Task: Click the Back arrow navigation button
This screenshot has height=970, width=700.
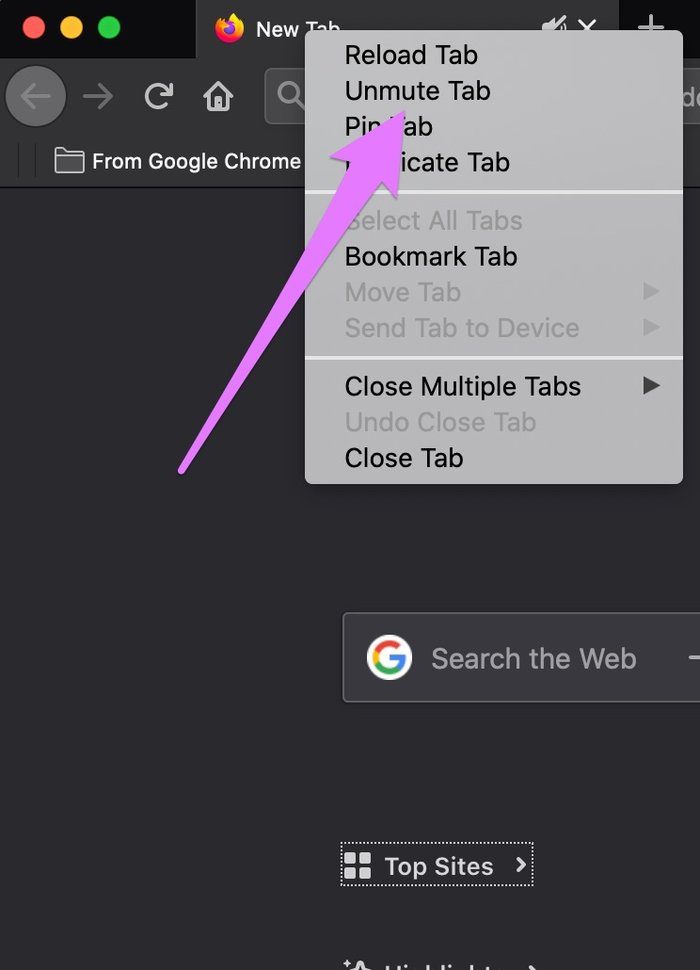Action: (x=35, y=96)
